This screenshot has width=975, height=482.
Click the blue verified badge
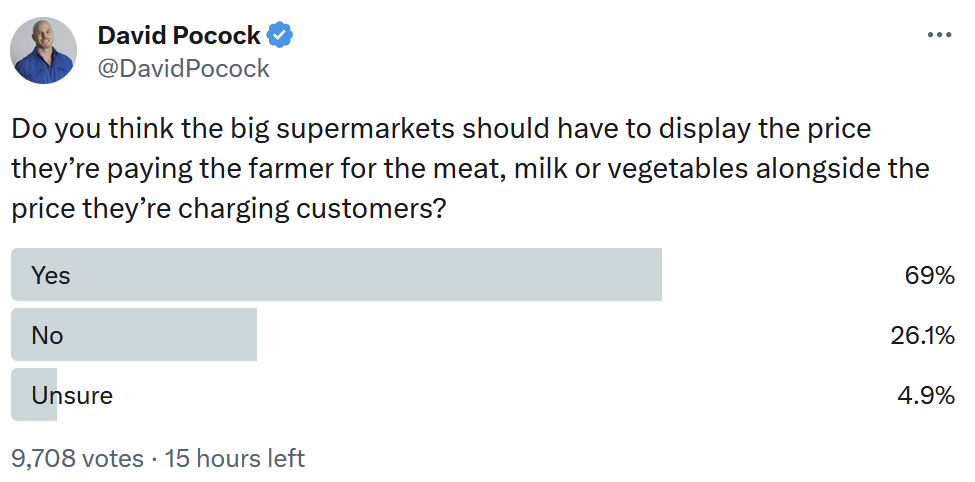click(280, 36)
